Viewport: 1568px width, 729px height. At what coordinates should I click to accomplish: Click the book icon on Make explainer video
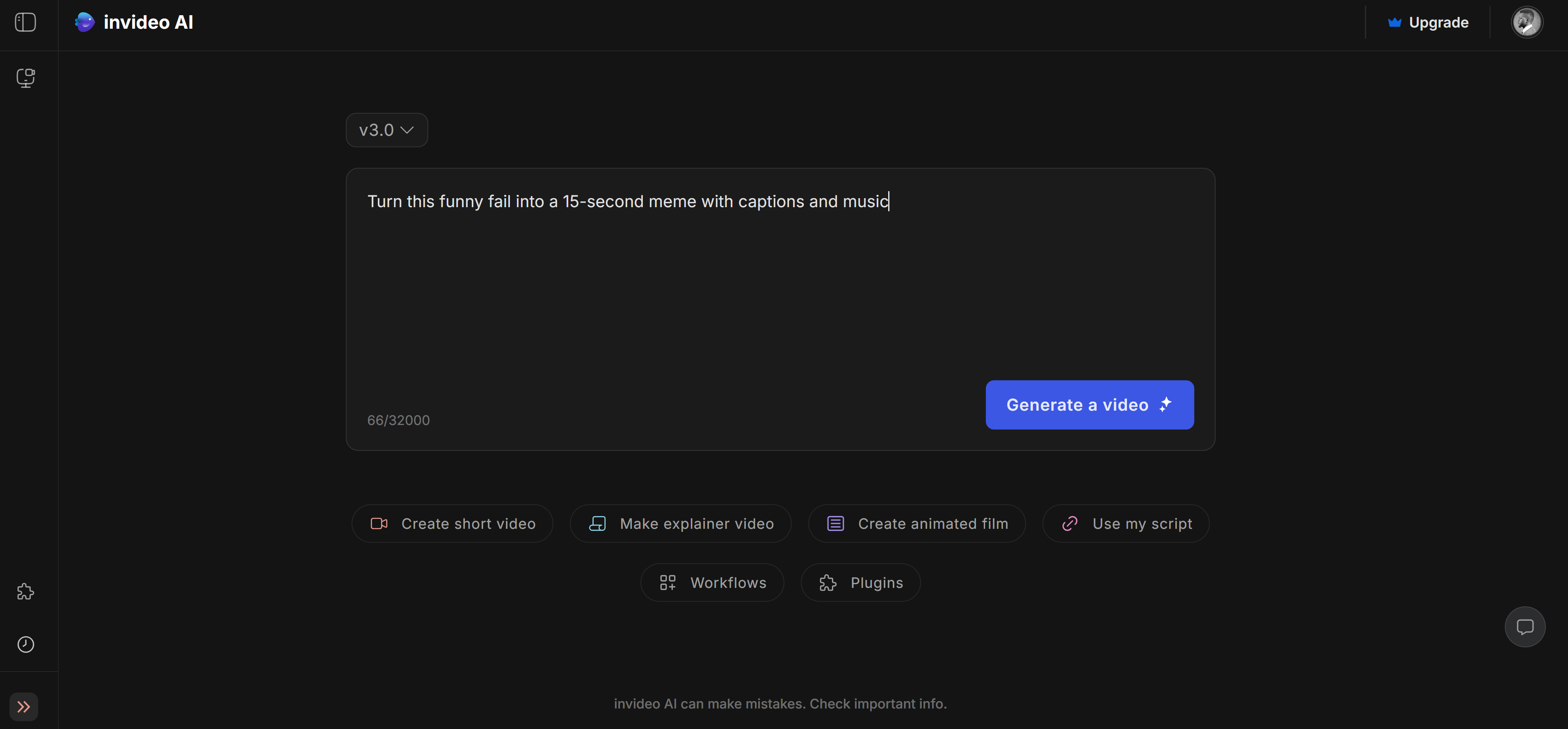pyautogui.click(x=598, y=523)
